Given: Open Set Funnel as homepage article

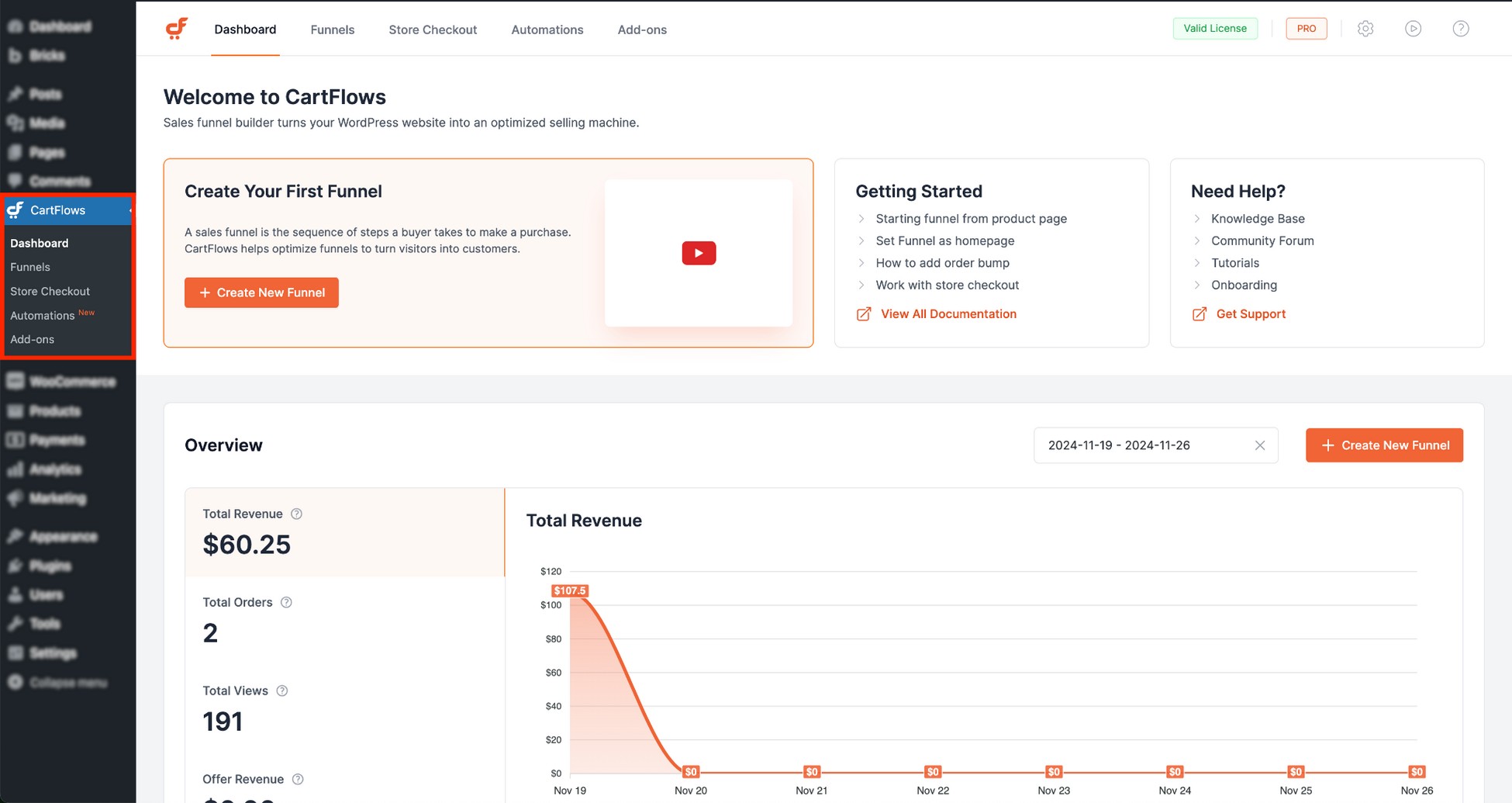Looking at the screenshot, I should (945, 241).
